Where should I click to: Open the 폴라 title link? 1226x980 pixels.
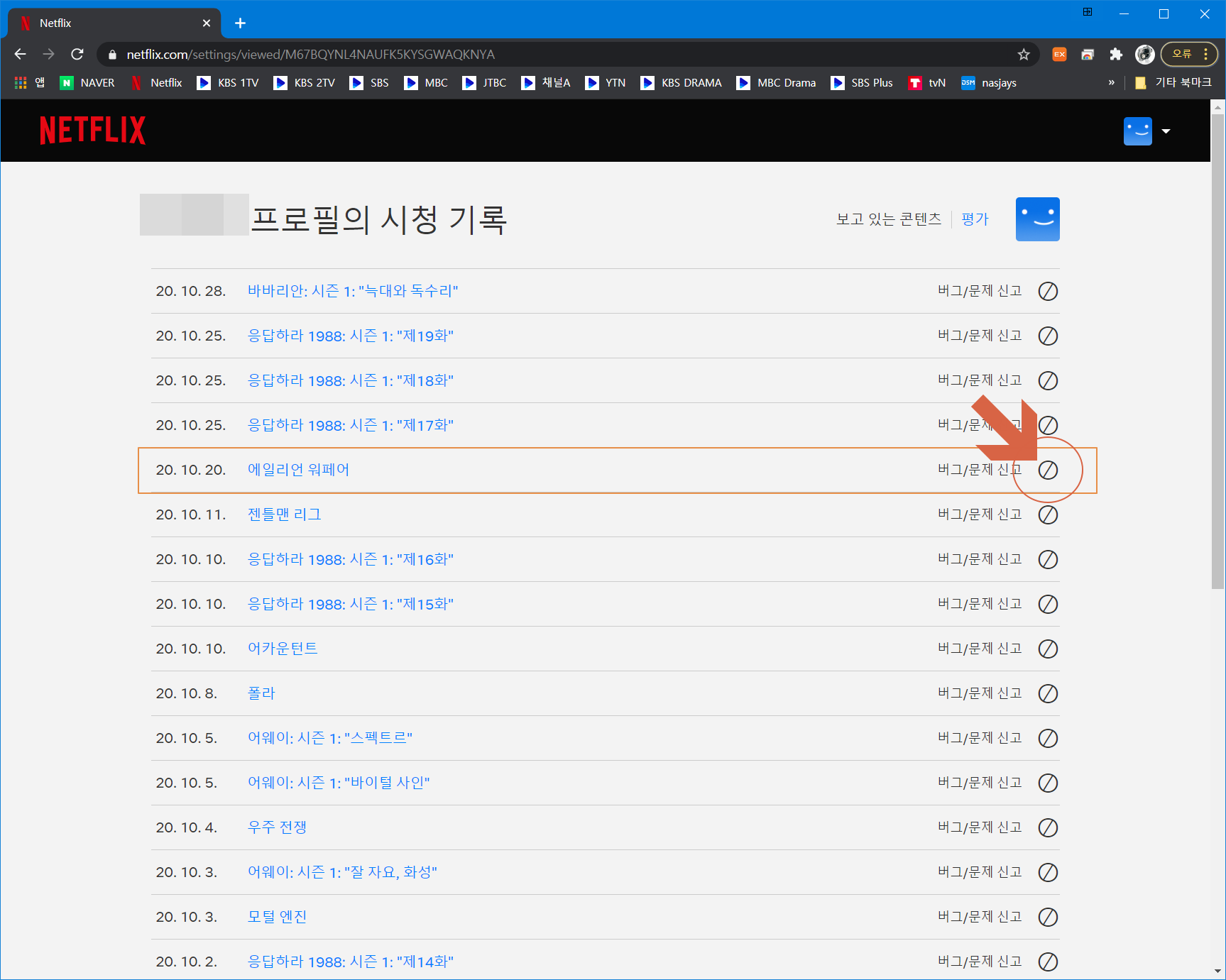(x=261, y=693)
